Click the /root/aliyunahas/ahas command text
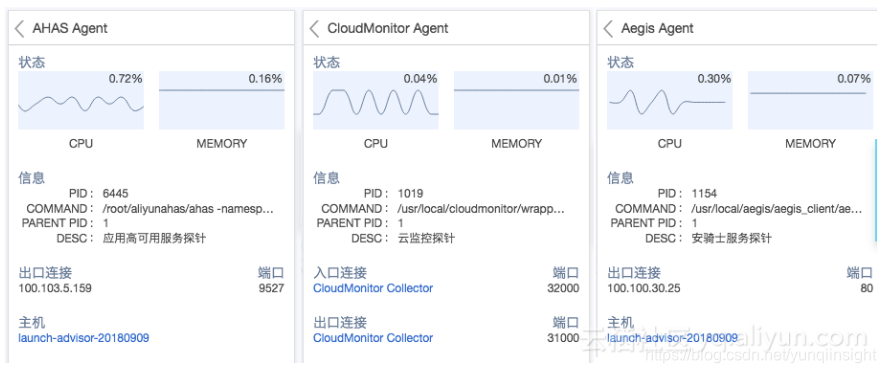Screen dimensions: 886x373 pyautogui.click(x=188, y=209)
